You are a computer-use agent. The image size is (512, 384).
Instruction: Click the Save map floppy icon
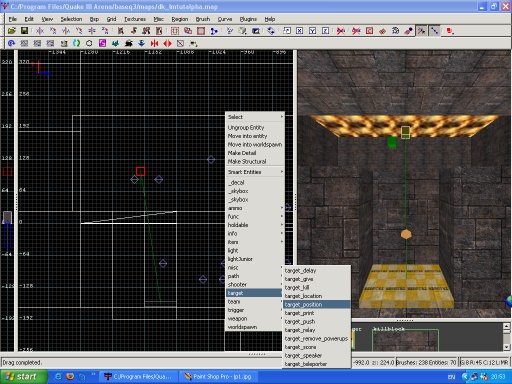pyautogui.click(x=24, y=31)
